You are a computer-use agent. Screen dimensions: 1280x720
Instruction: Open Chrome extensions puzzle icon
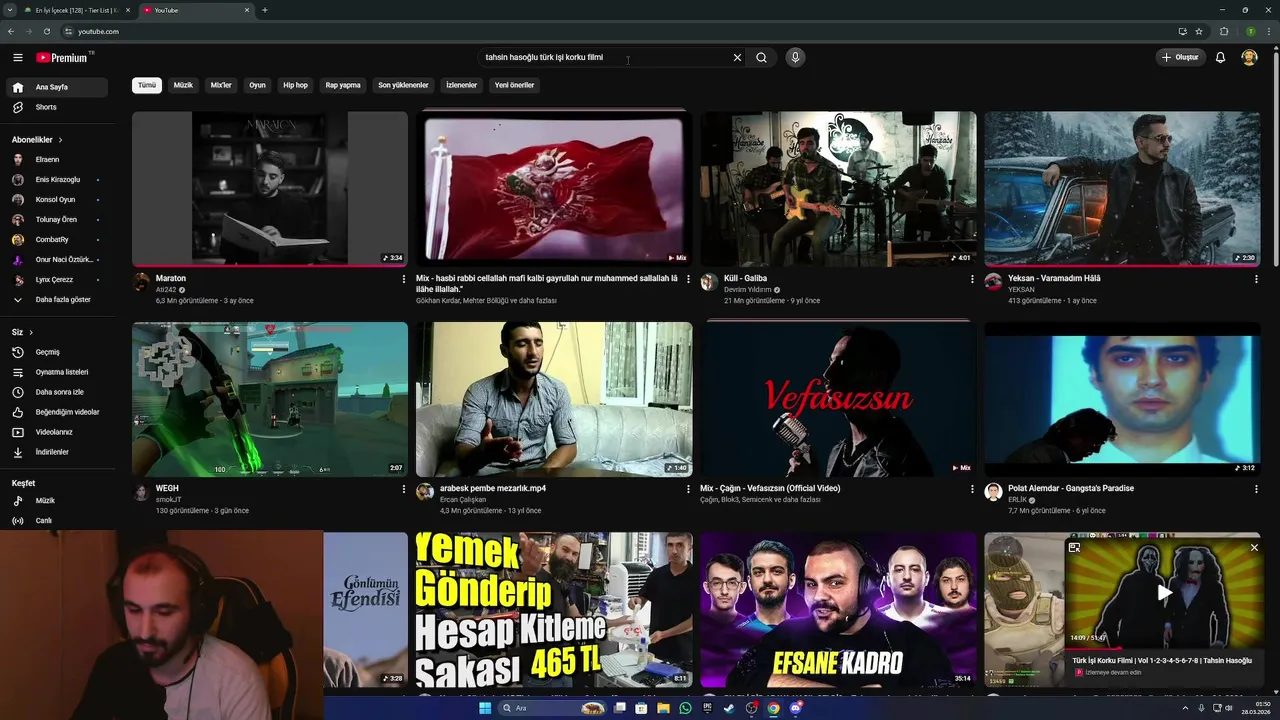click(1224, 31)
